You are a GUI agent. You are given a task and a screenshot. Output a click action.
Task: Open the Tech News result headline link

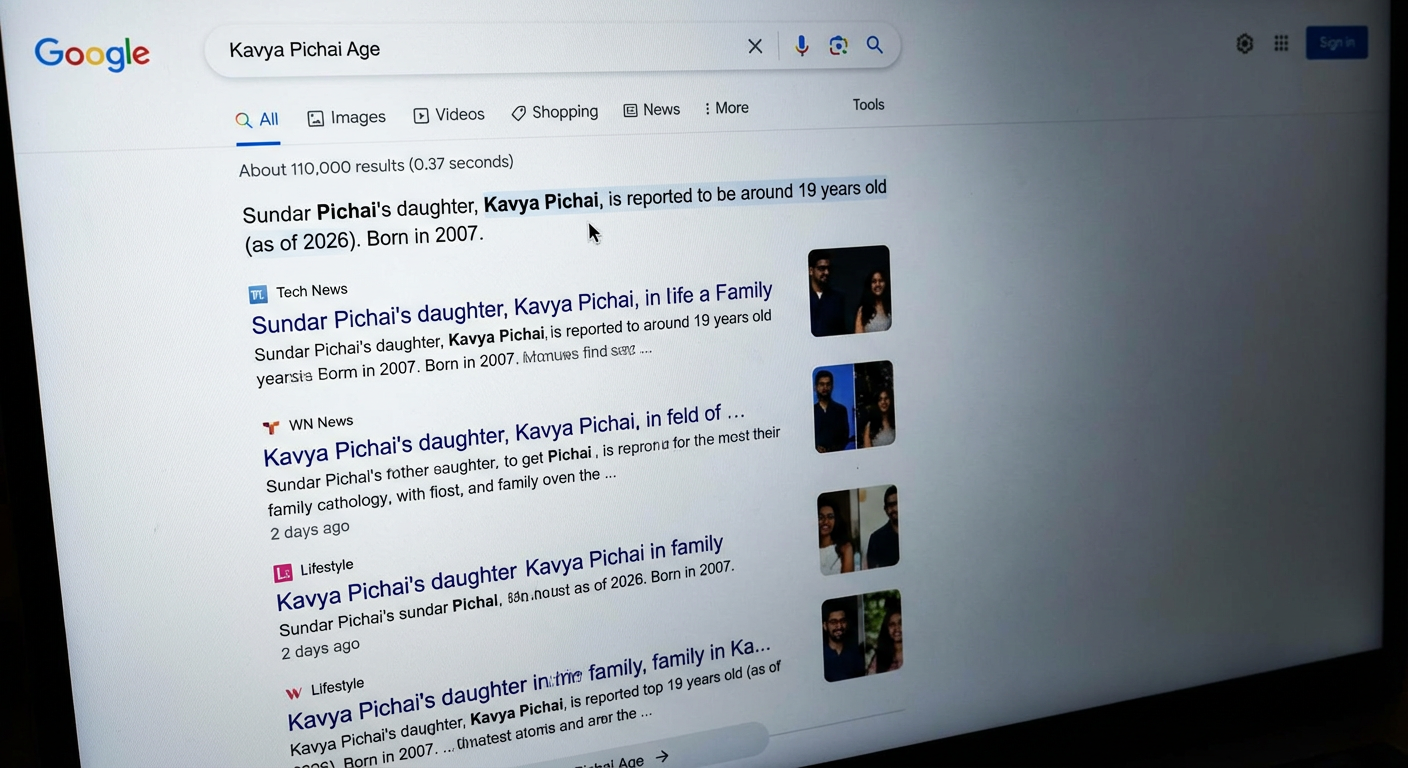click(x=511, y=308)
